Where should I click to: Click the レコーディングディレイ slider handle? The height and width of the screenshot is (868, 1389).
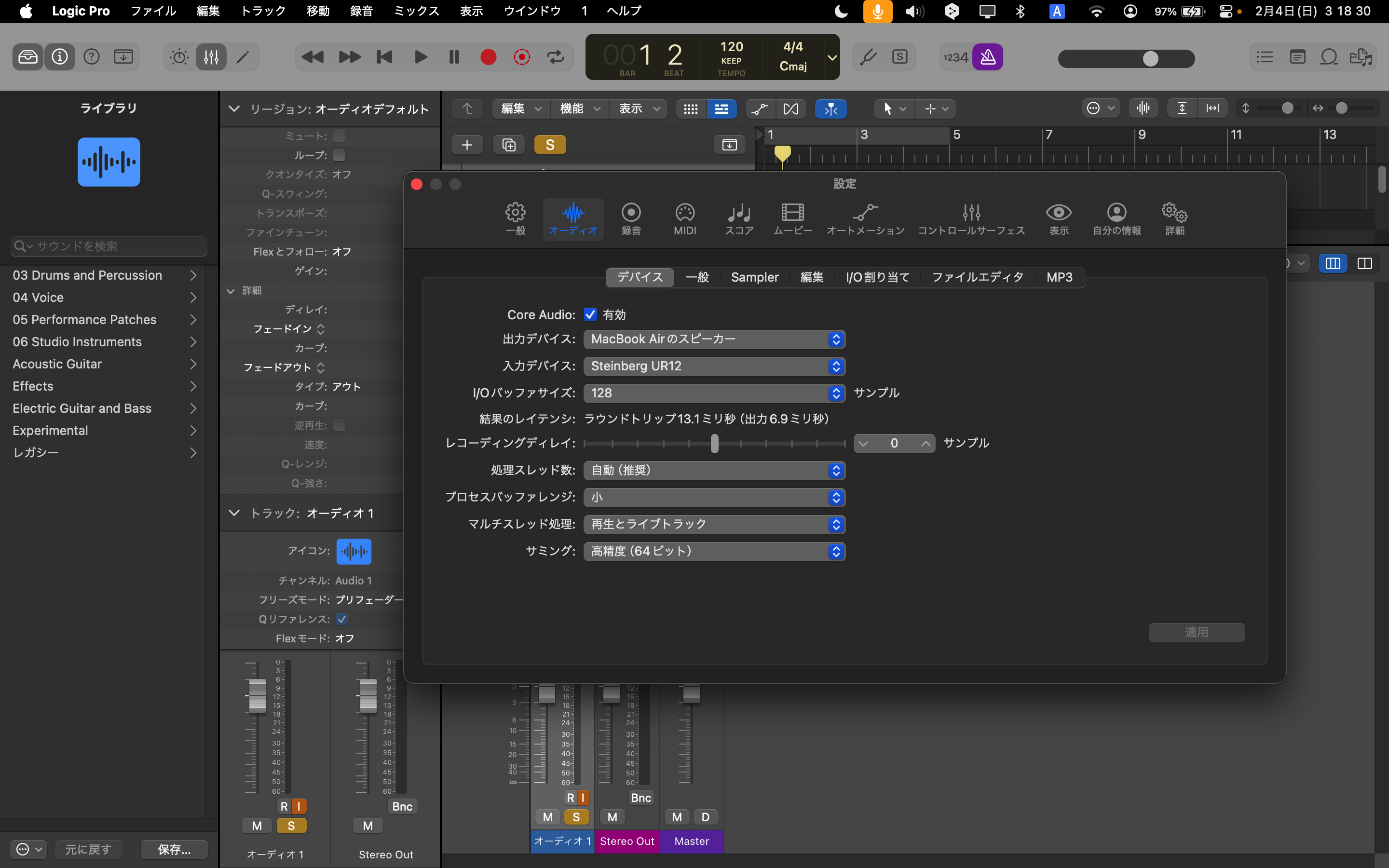point(714,443)
